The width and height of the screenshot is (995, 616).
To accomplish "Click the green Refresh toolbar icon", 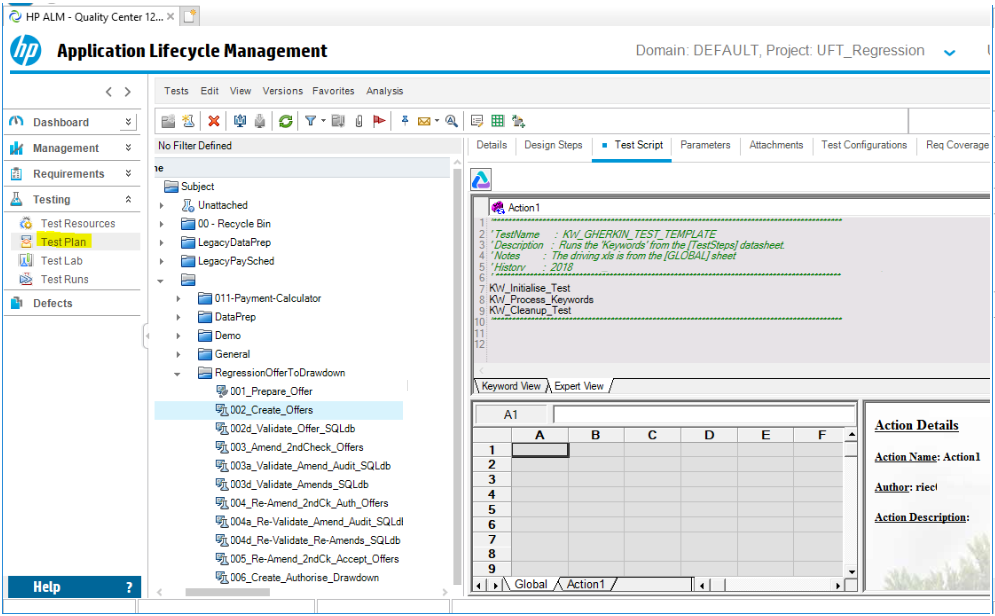I will pyautogui.click(x=286, y=121).
